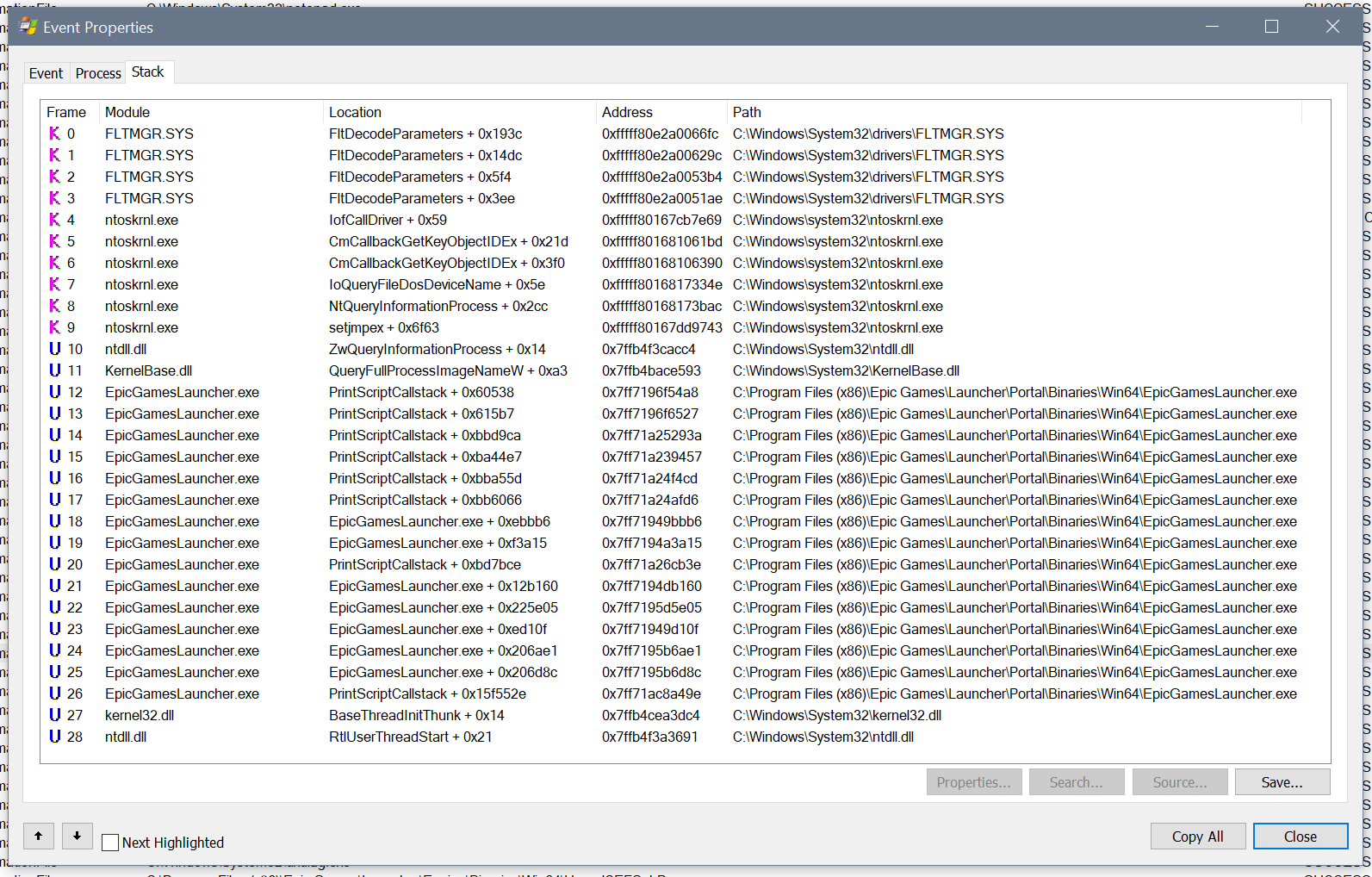Select CmCallbackGetKeyObjectIDEx + 0x3f0 location

click(447, 263)
